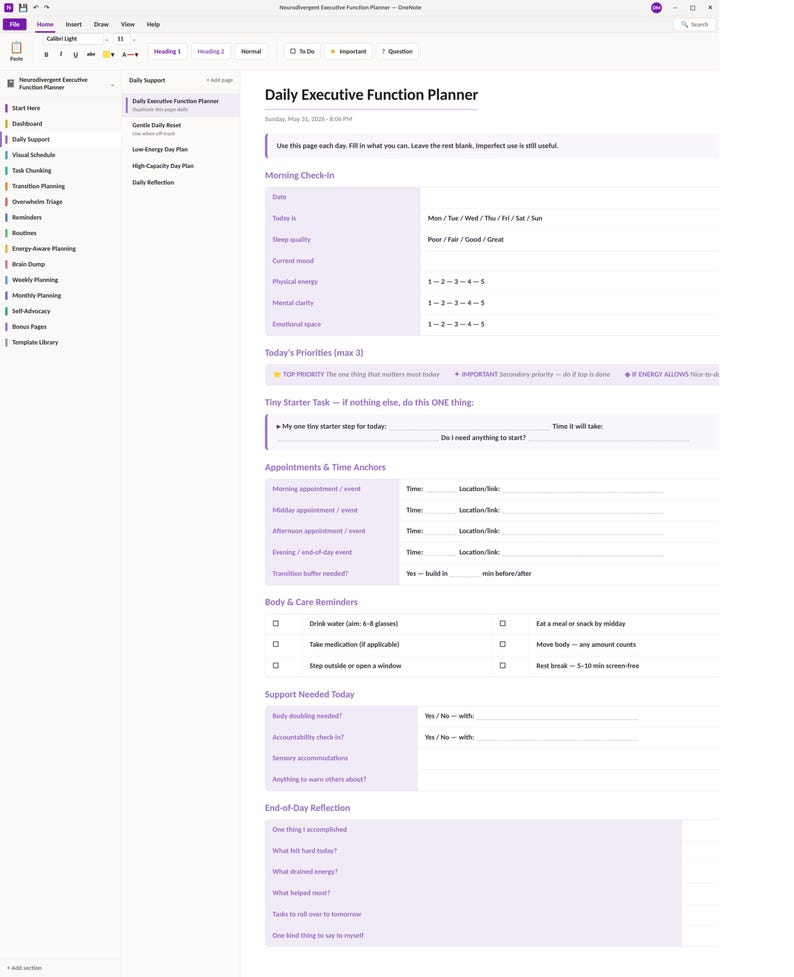Open the Start Here section

click(61, 108)
